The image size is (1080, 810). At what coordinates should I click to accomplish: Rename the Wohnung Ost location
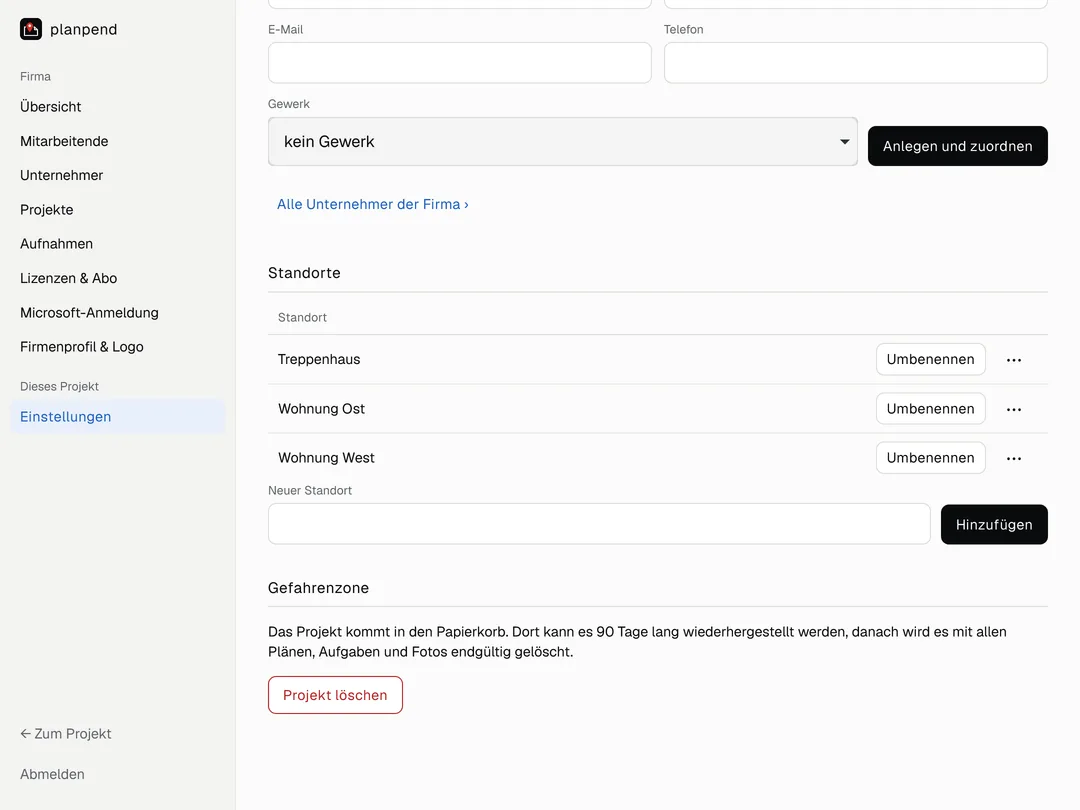[x=931, y=409]
